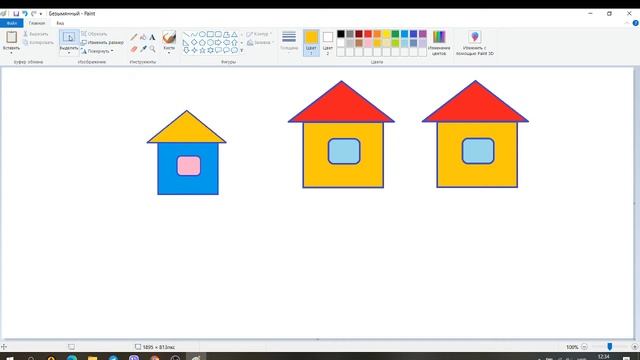Click the Resize image button
Image resolution: width=640 pixels, height=360 pixels.
point(102,42)
